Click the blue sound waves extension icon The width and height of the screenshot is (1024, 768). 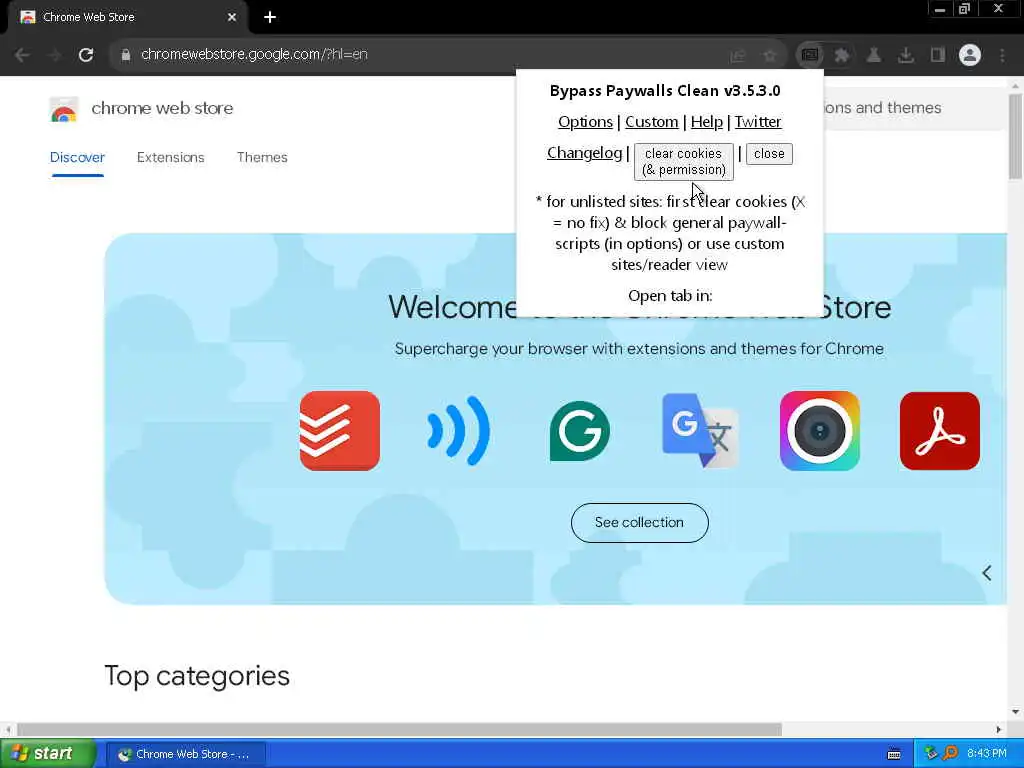[458, 431]
